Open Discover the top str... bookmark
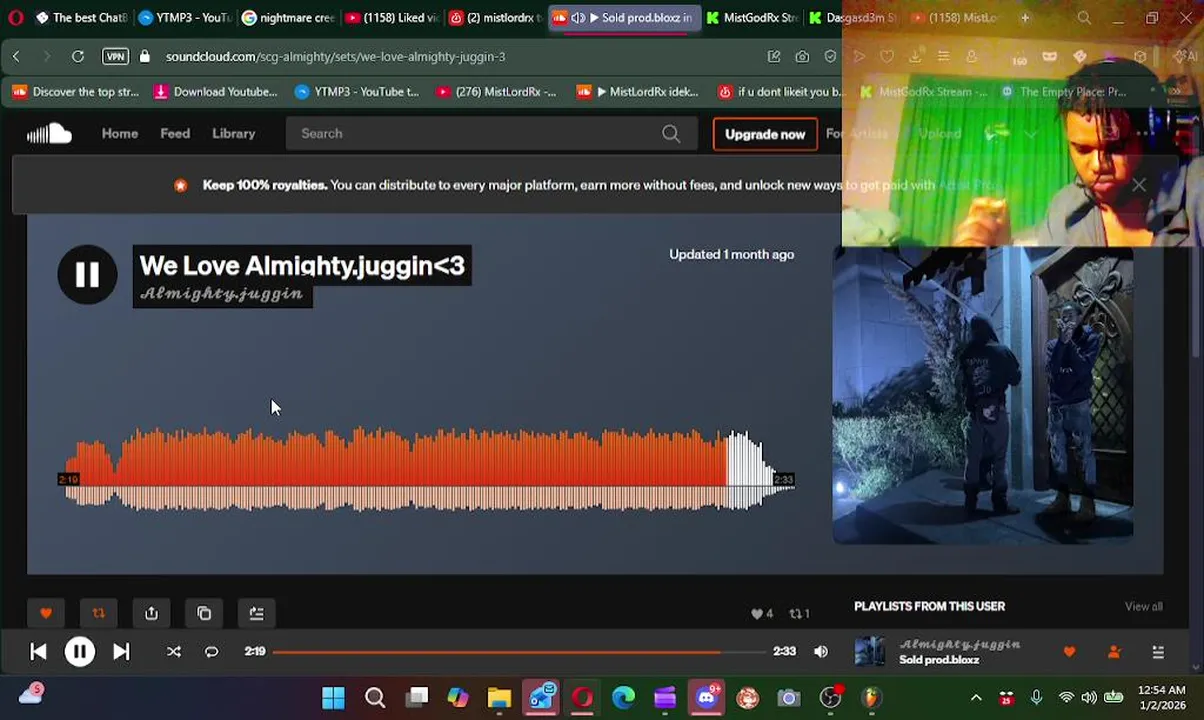Screen dimensions: 1204x720 [x=76, y=92]
